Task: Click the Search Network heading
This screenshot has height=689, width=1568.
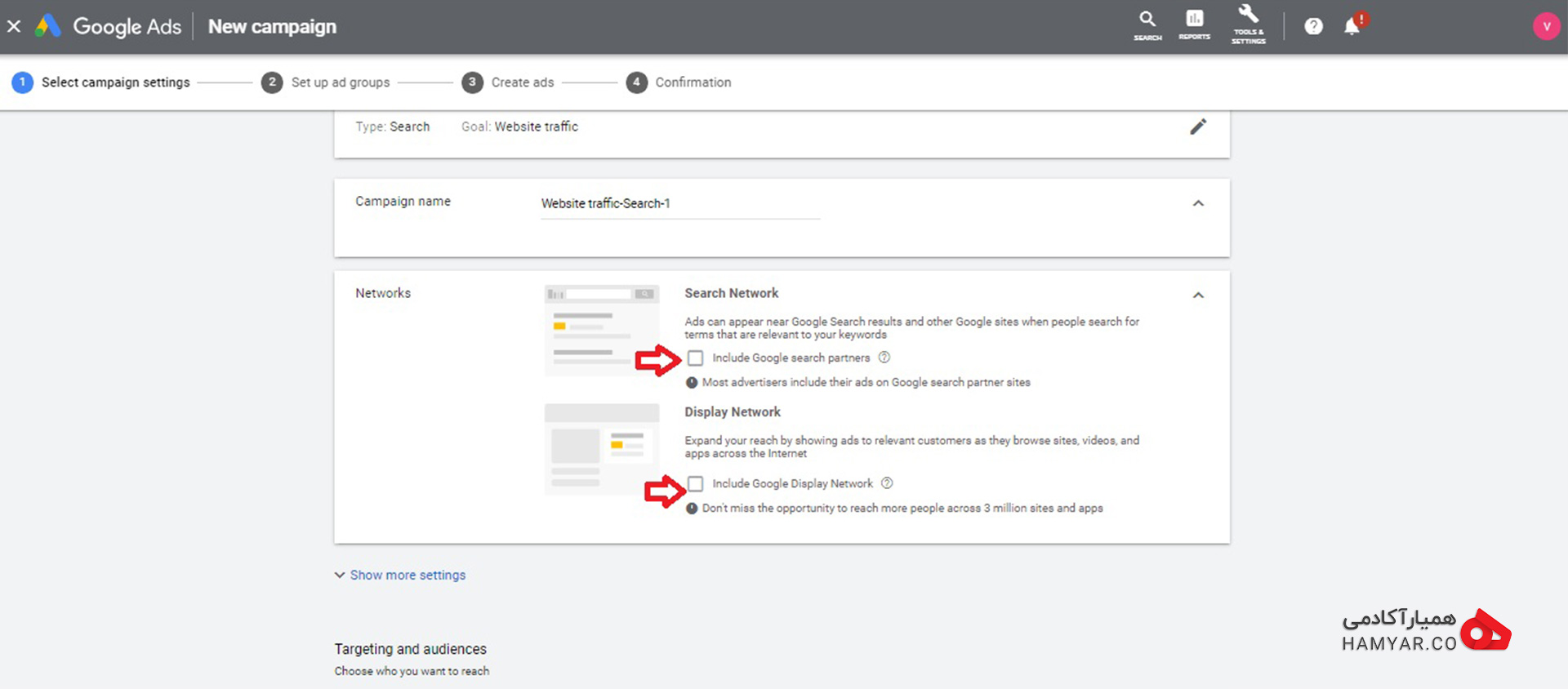Action: pos(732,293)
